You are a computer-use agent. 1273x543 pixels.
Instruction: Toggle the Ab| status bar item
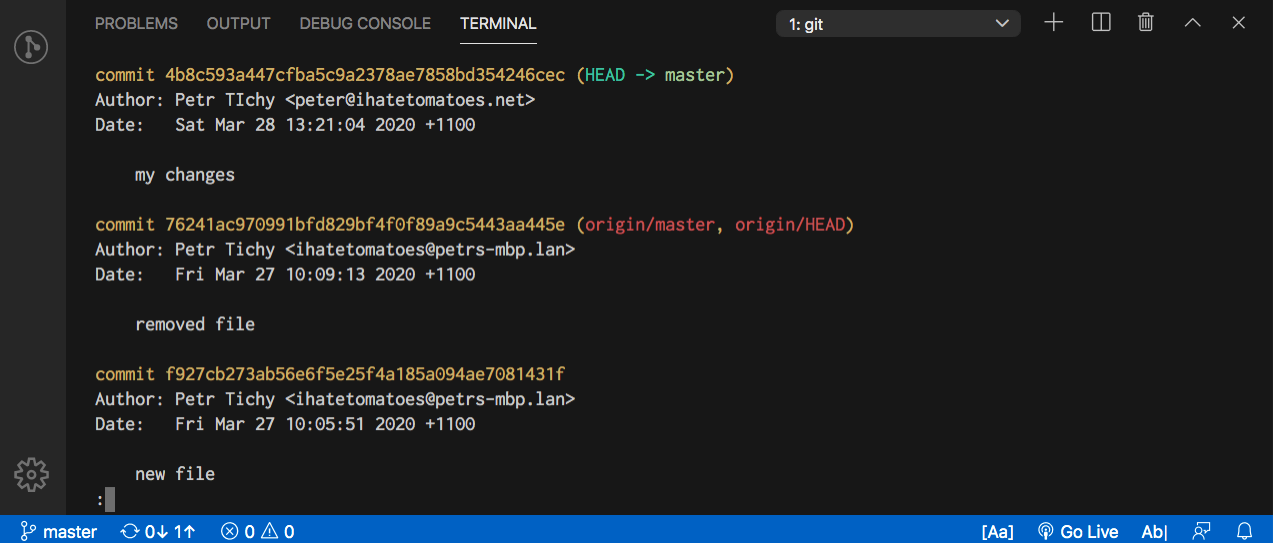1154,531
